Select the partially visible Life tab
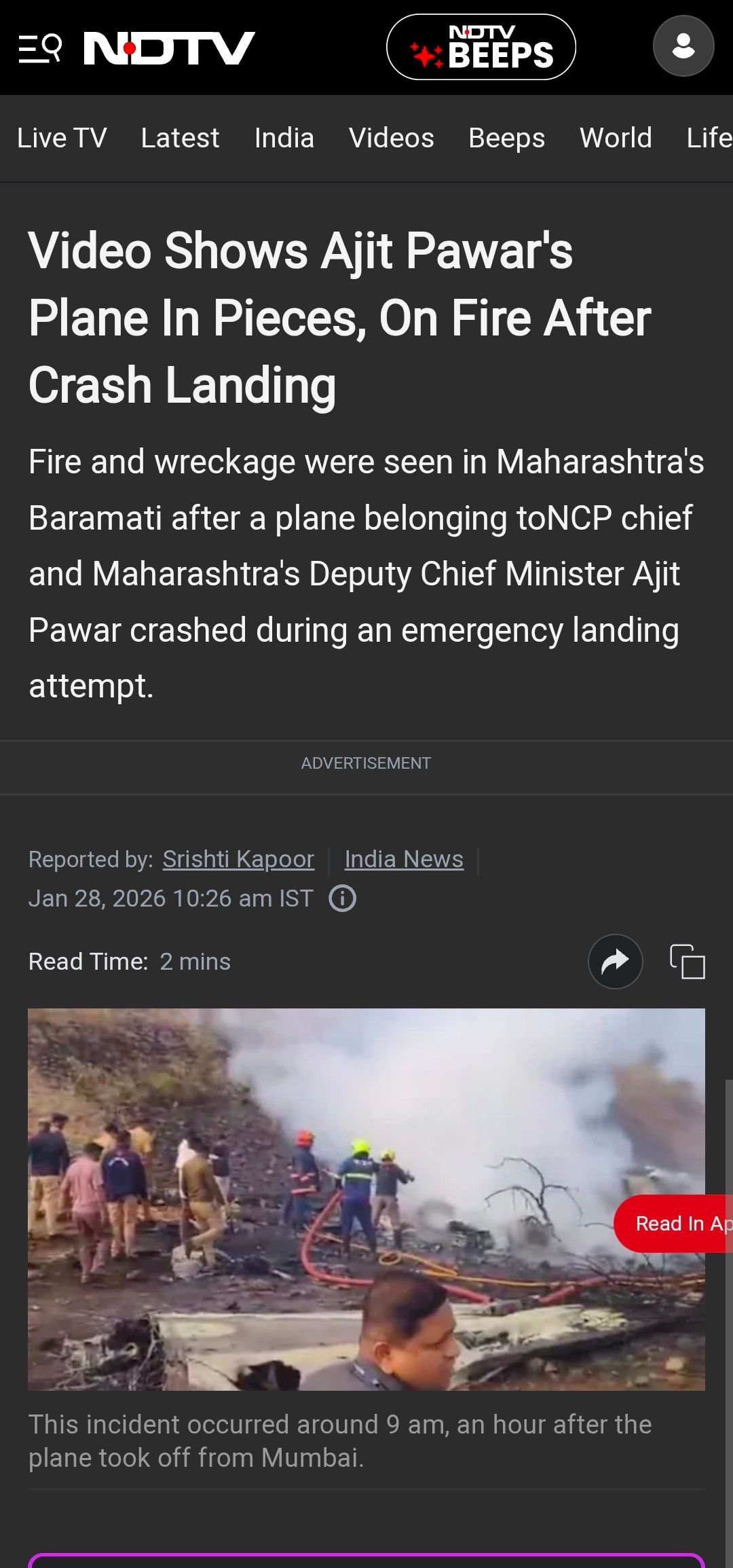 (709, 138)
